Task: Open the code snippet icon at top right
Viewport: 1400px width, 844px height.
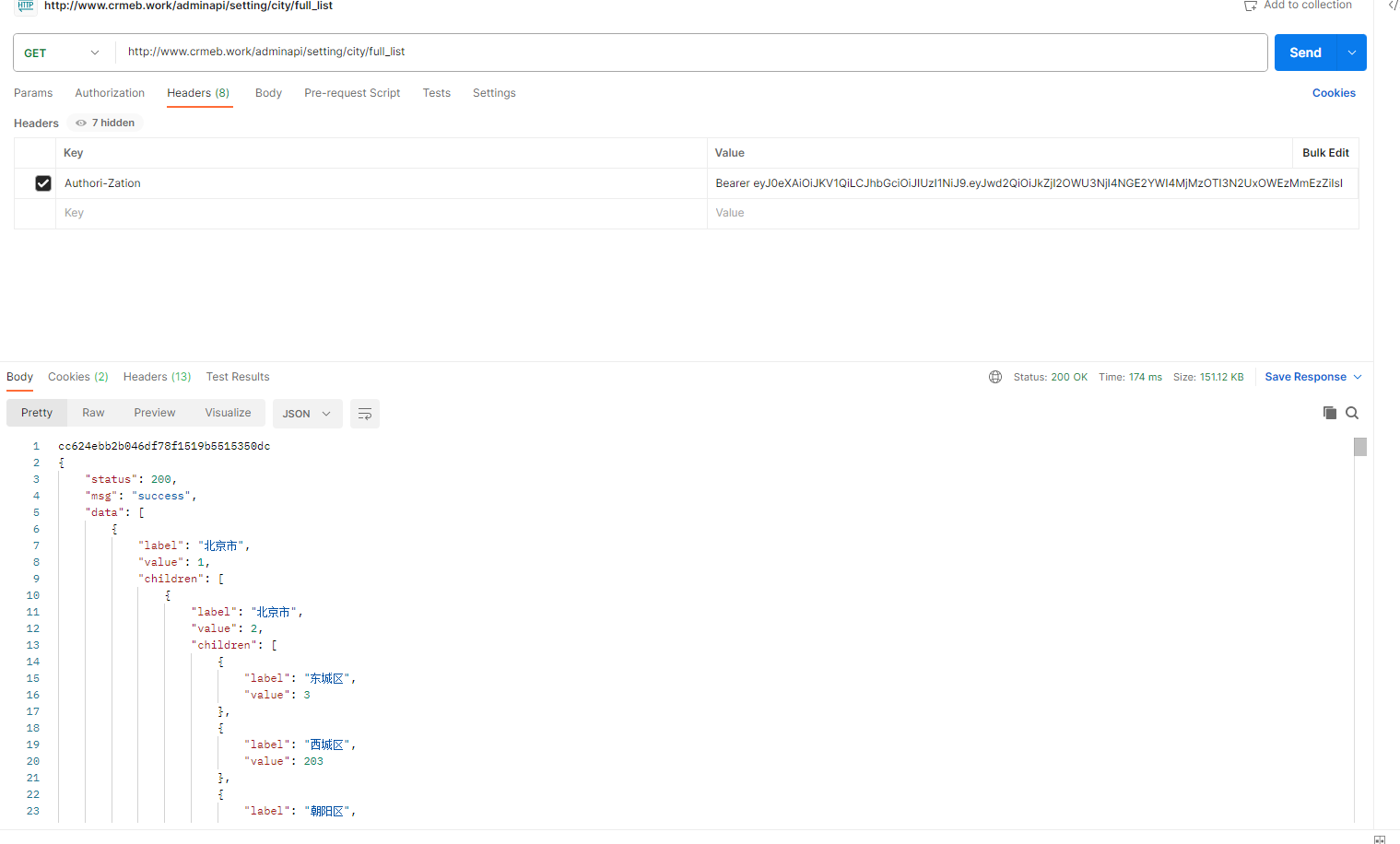Action: tap(1393, 6)
